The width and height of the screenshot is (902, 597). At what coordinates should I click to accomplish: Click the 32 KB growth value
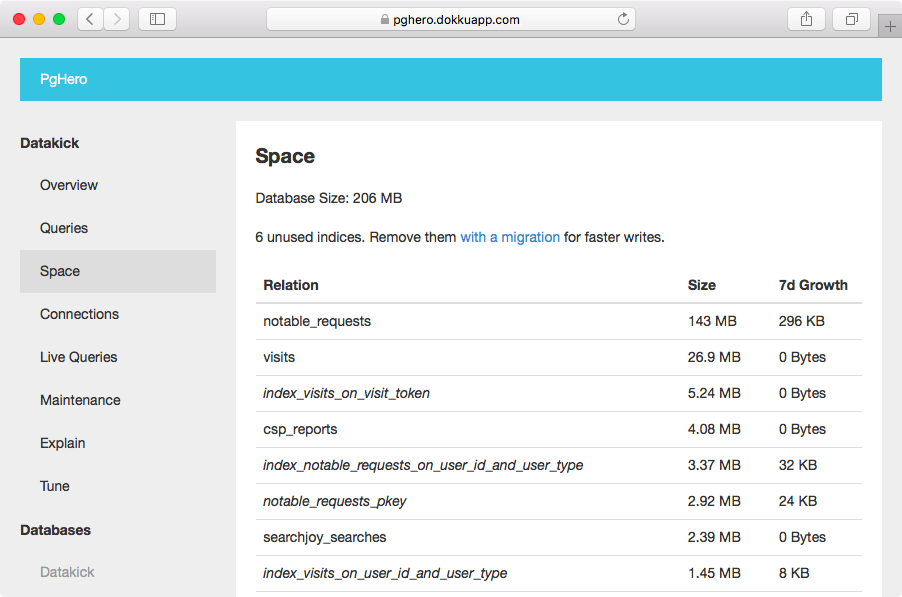797,465
